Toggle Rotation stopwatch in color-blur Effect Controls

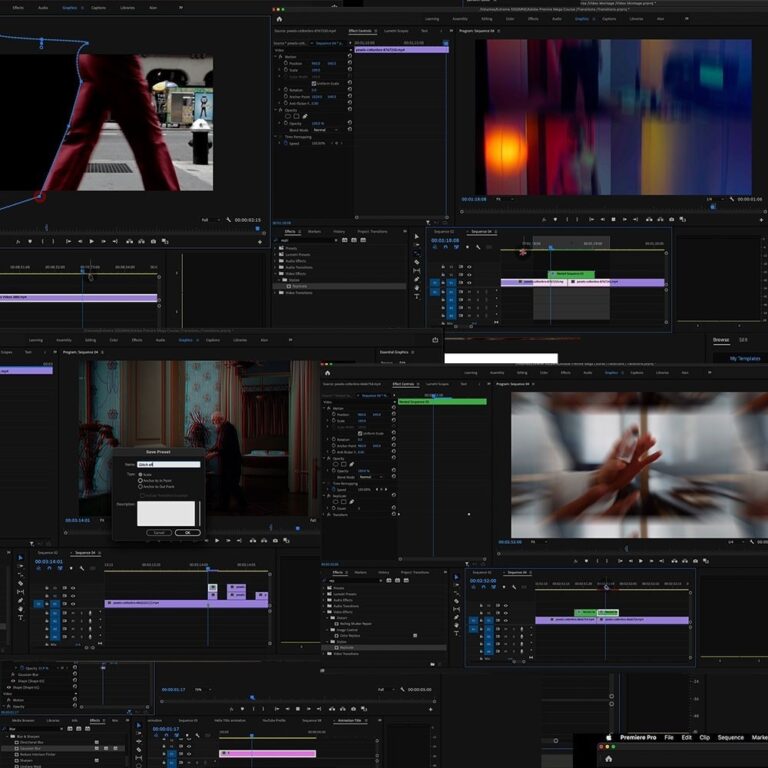coord(286,90)
